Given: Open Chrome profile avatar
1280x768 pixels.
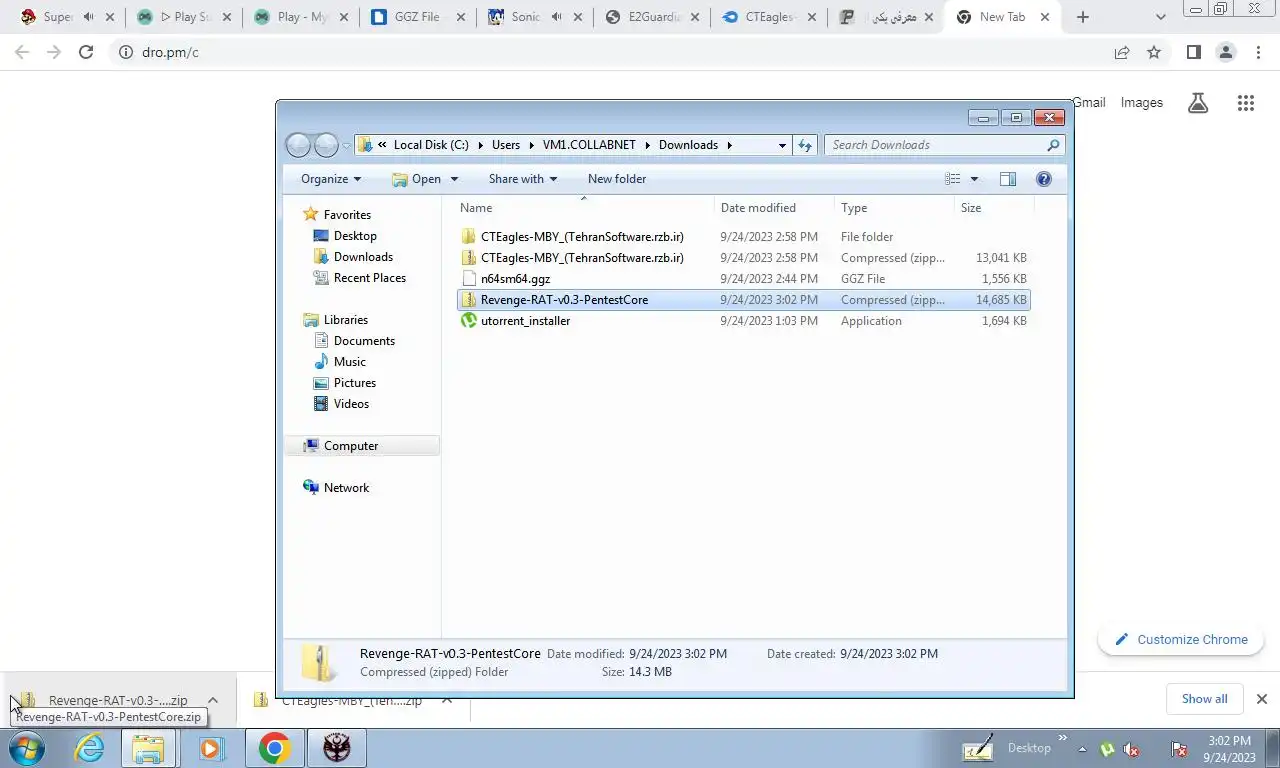Looking at the screenshot, I should click(1226, 52).
